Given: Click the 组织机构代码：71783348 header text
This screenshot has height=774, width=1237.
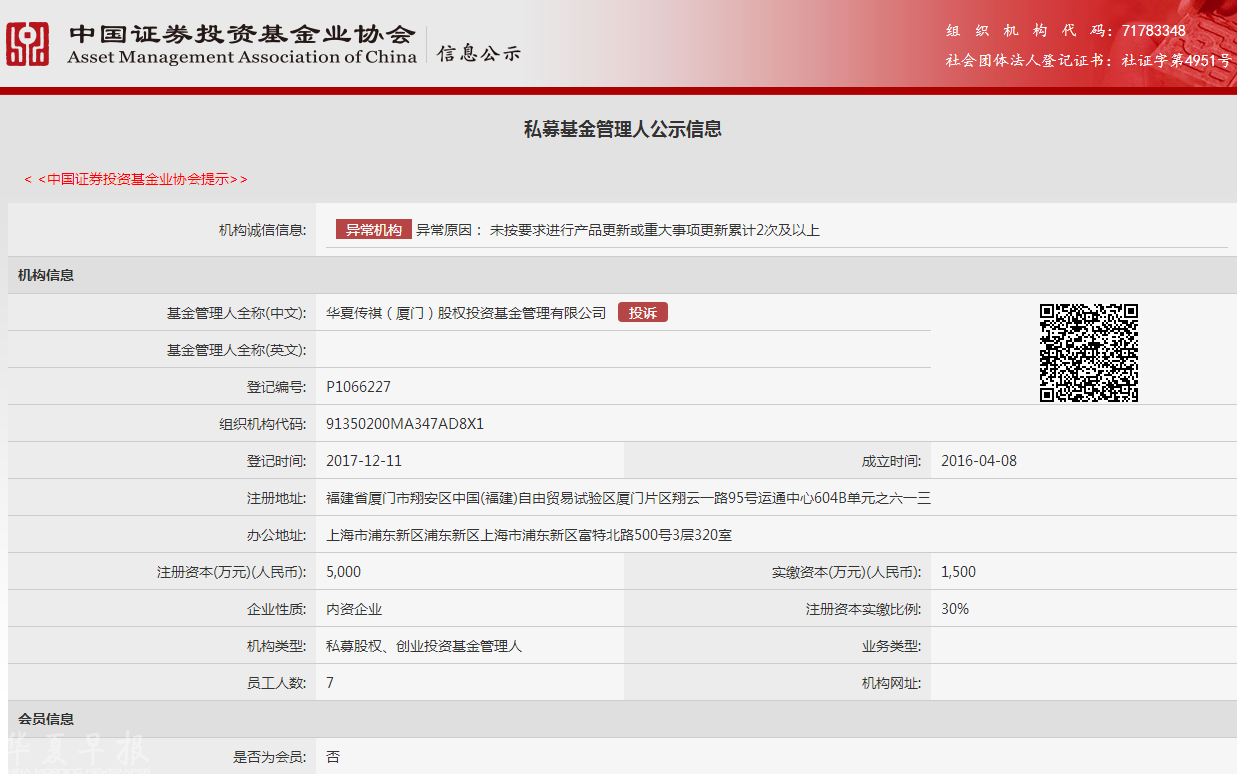Looking at the screenshot, I should click(x=1066, y=31).
